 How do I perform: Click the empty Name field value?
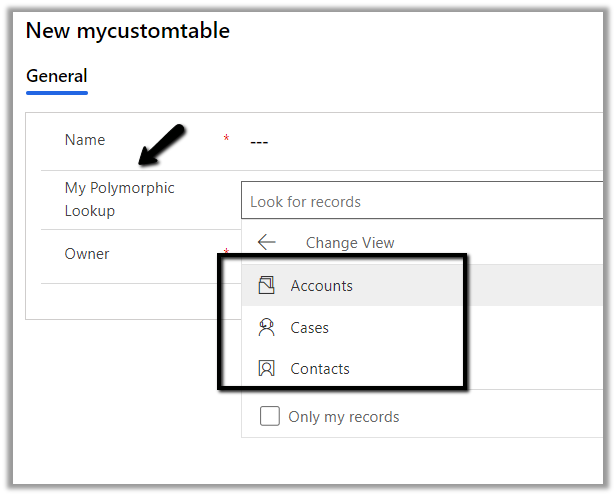(259, 142)
